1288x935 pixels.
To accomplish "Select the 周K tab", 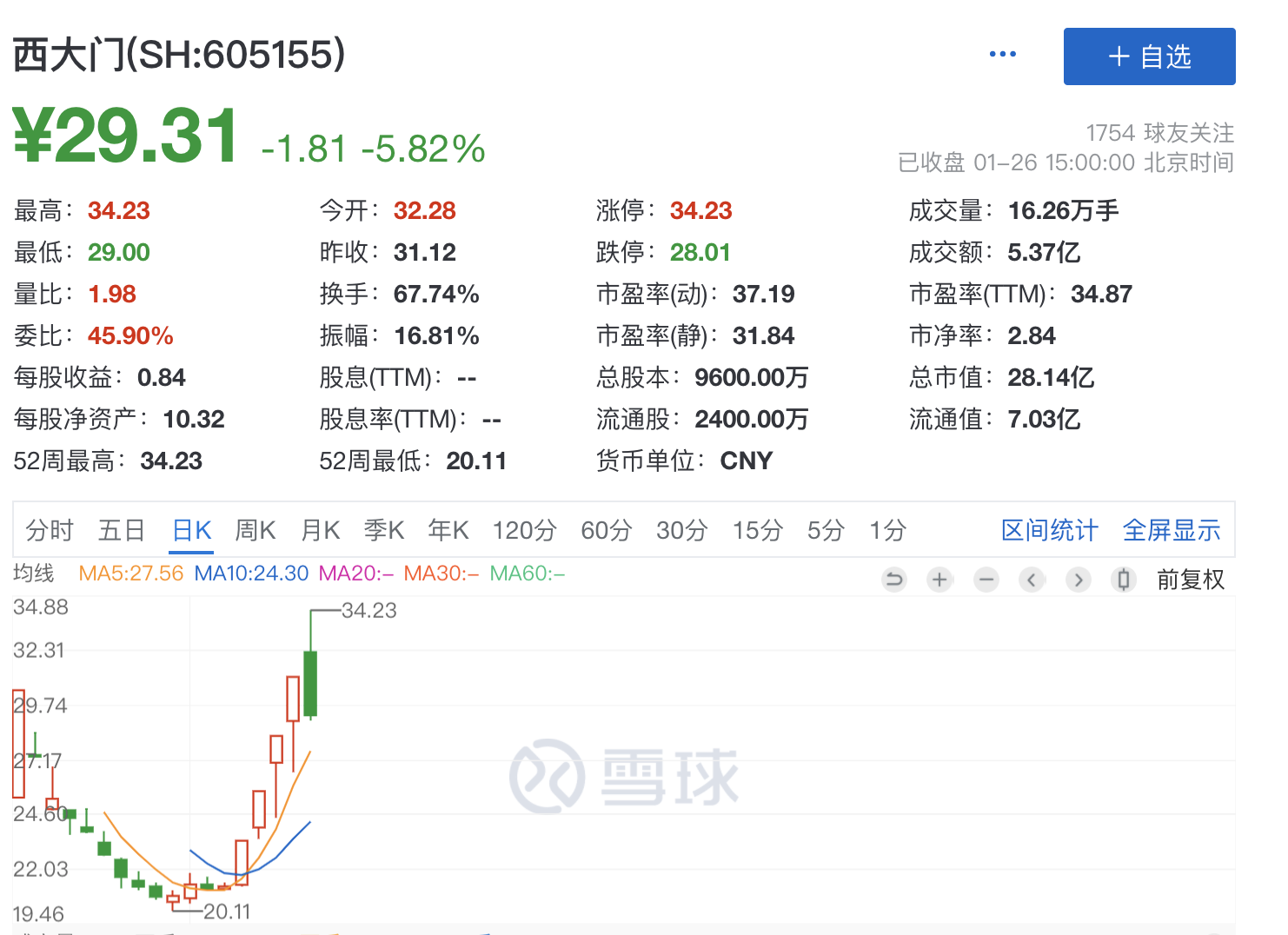I will (x=256, y=530).
